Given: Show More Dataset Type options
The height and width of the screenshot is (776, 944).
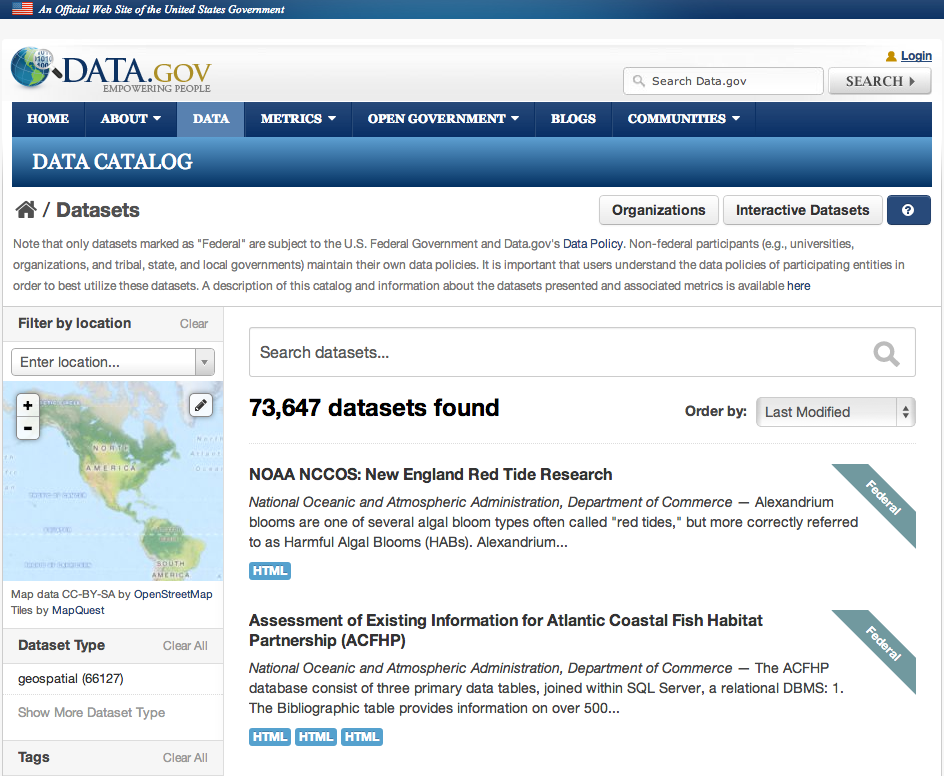Looking at the screenshot, I should pyautogui.click(x=92, y=712).
